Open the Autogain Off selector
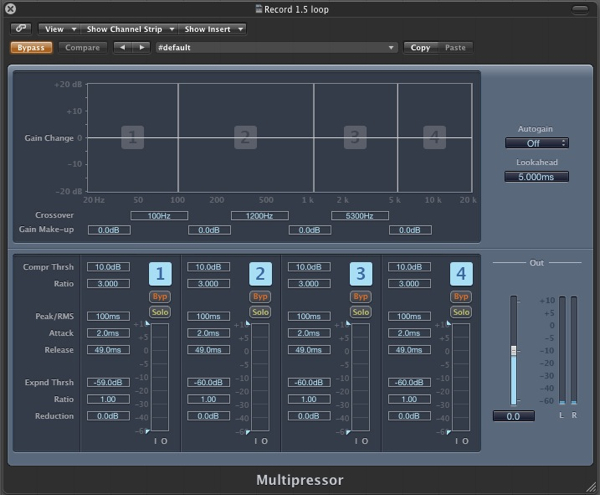This screenshot has width=600, height=495. (536, 143)
